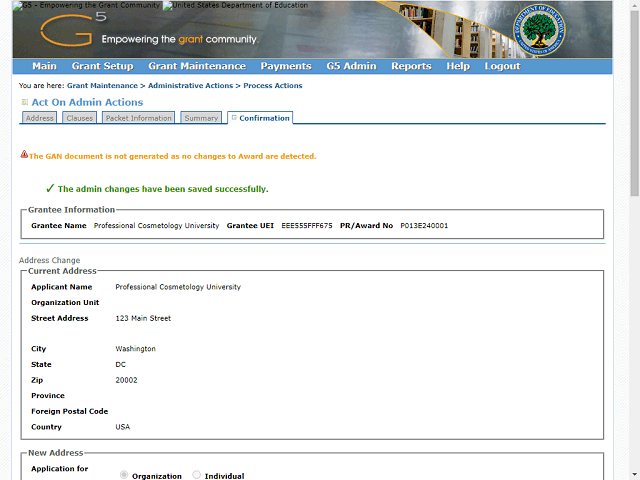
Task: Click the Grantee Name value Professional Cosmetology University
Action: point(156,226)
